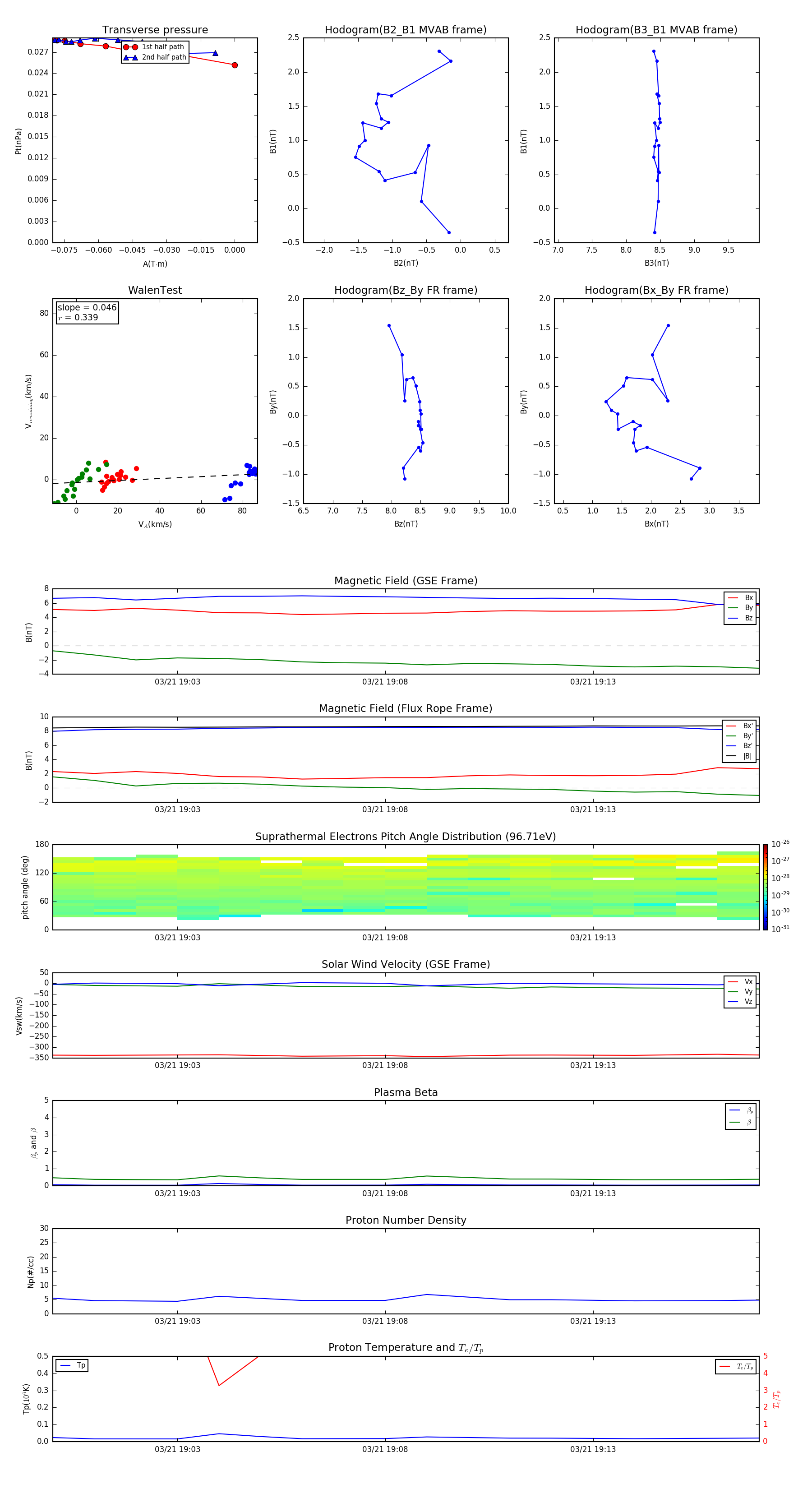Click the 'r = 0.339' annotation text
Image resolution: width=812 pixels, height=1489 pixels.
[x=78, y=318]
